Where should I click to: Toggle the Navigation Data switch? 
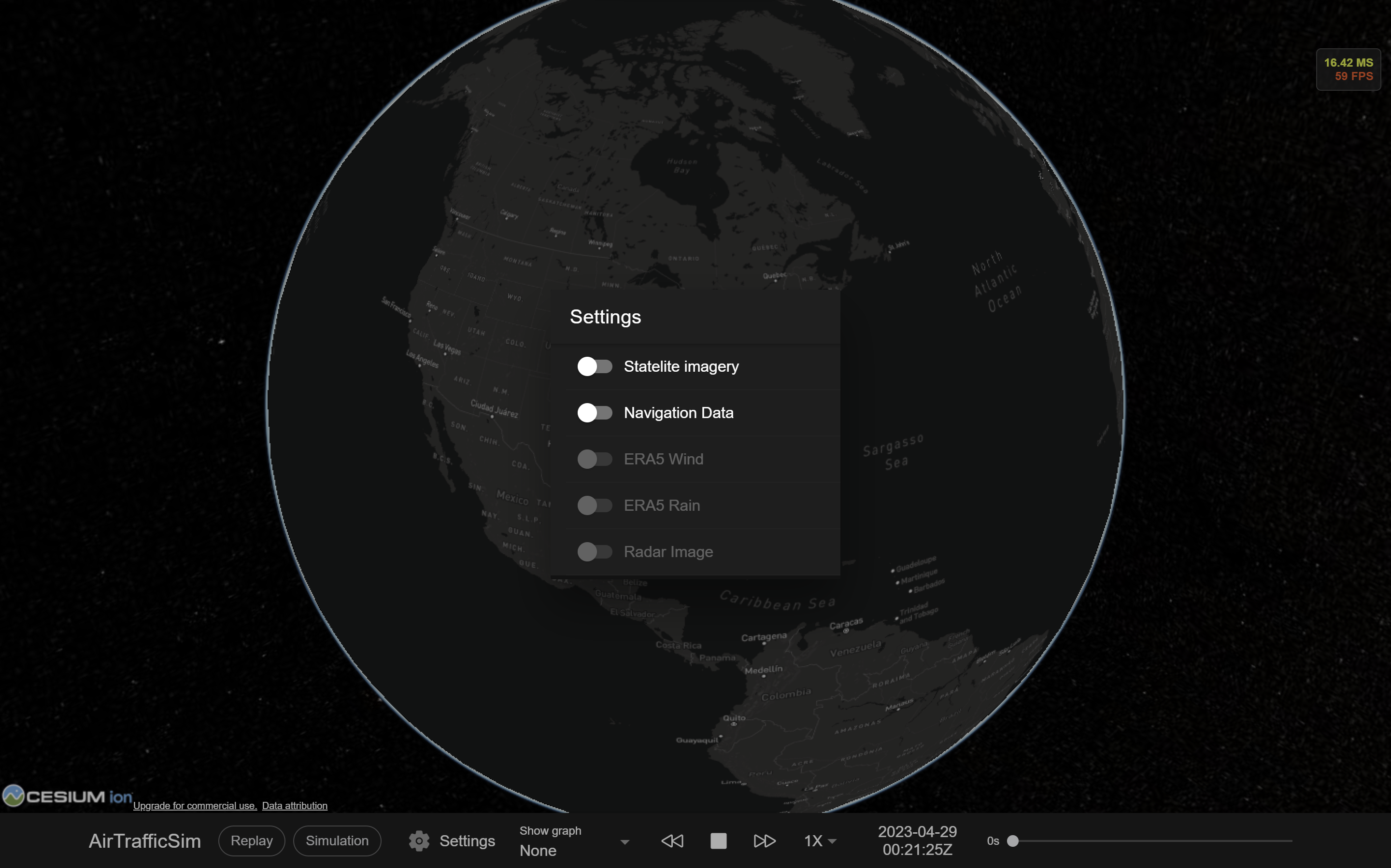click(595, 413)
